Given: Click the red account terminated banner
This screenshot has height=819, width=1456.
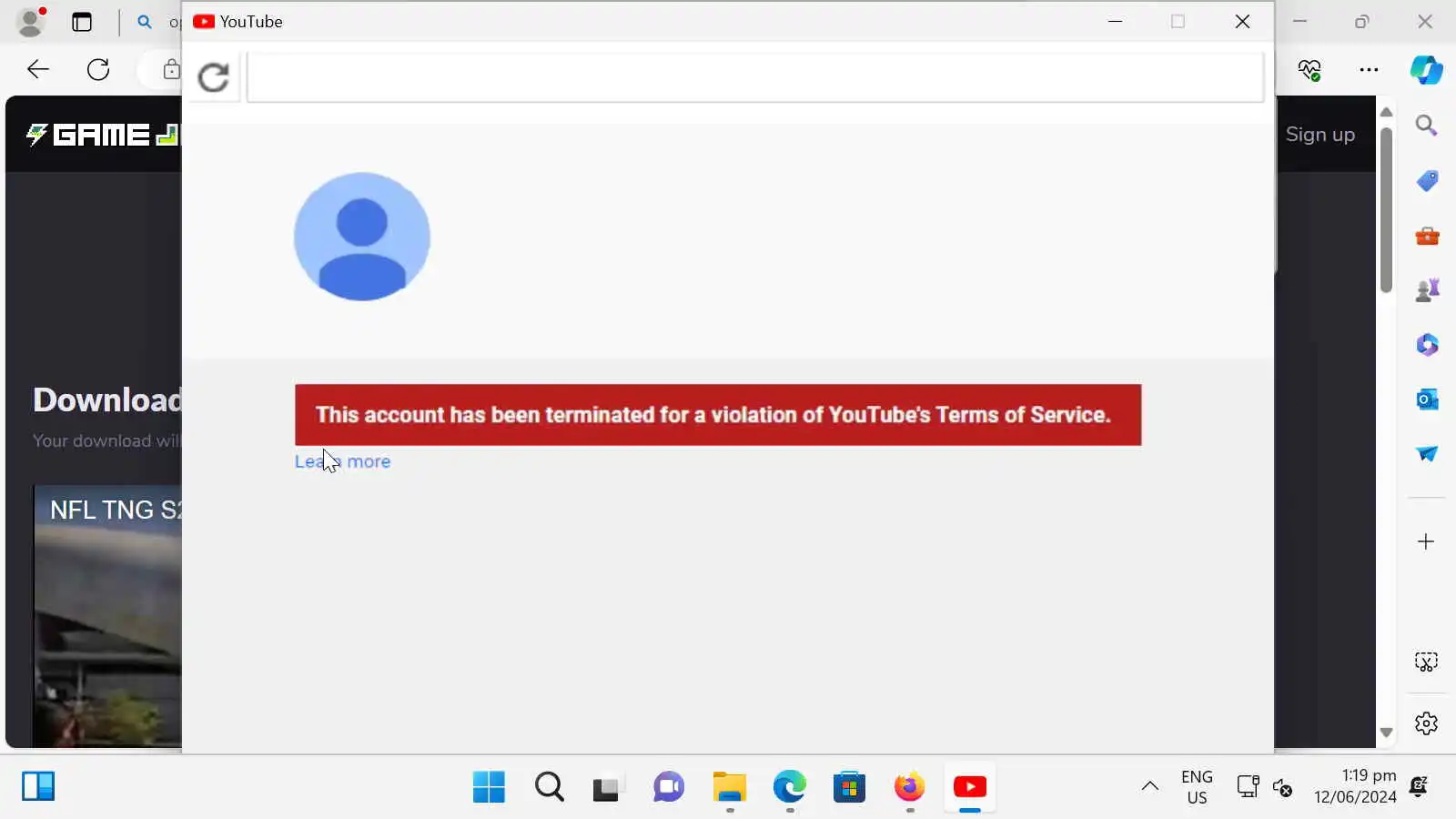Looking at the screenshot, I should tap(718, 415).
